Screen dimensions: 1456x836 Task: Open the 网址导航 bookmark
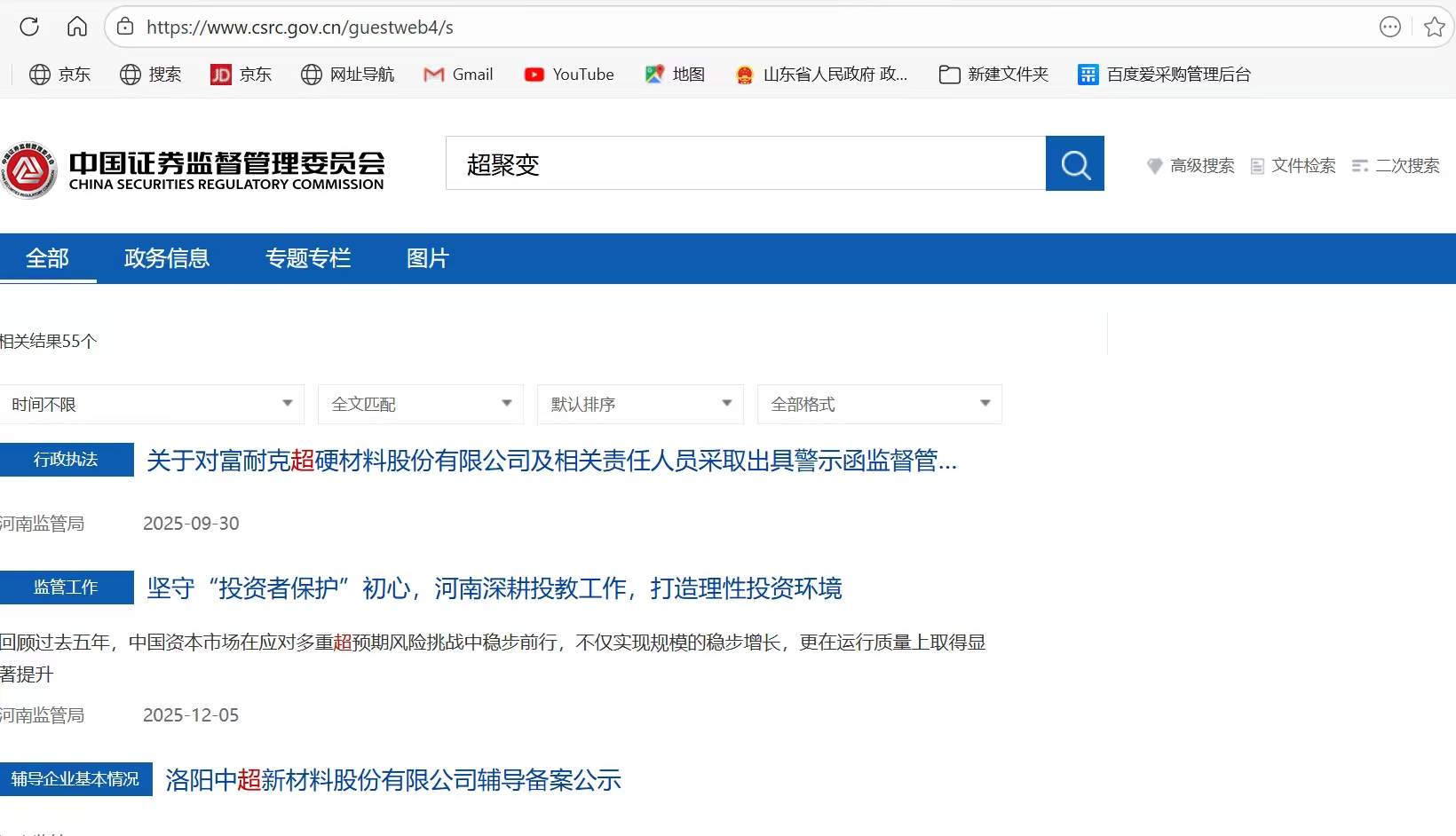coord(347,75)
